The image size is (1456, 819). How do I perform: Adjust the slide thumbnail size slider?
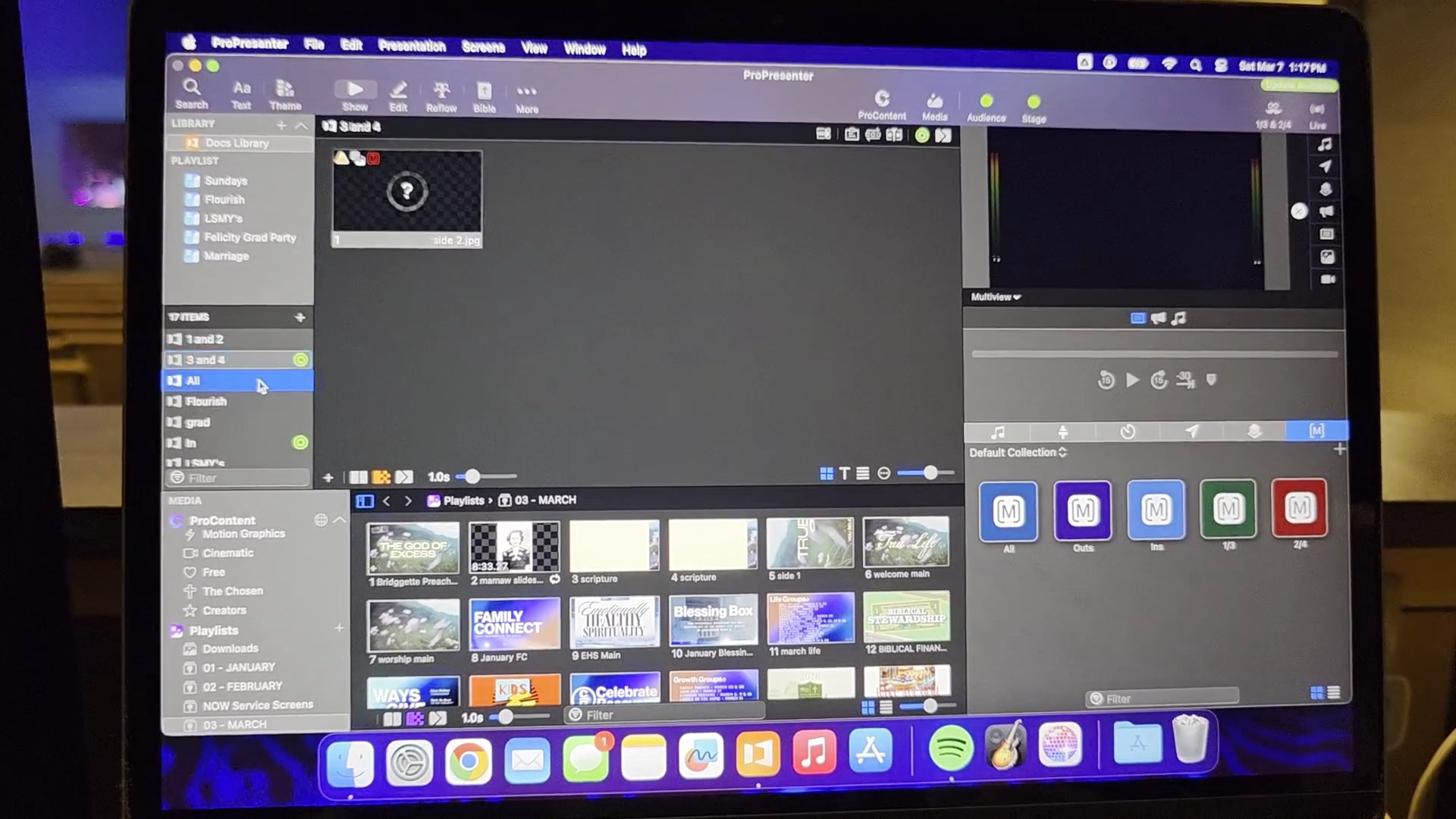[x=929, y=473]
